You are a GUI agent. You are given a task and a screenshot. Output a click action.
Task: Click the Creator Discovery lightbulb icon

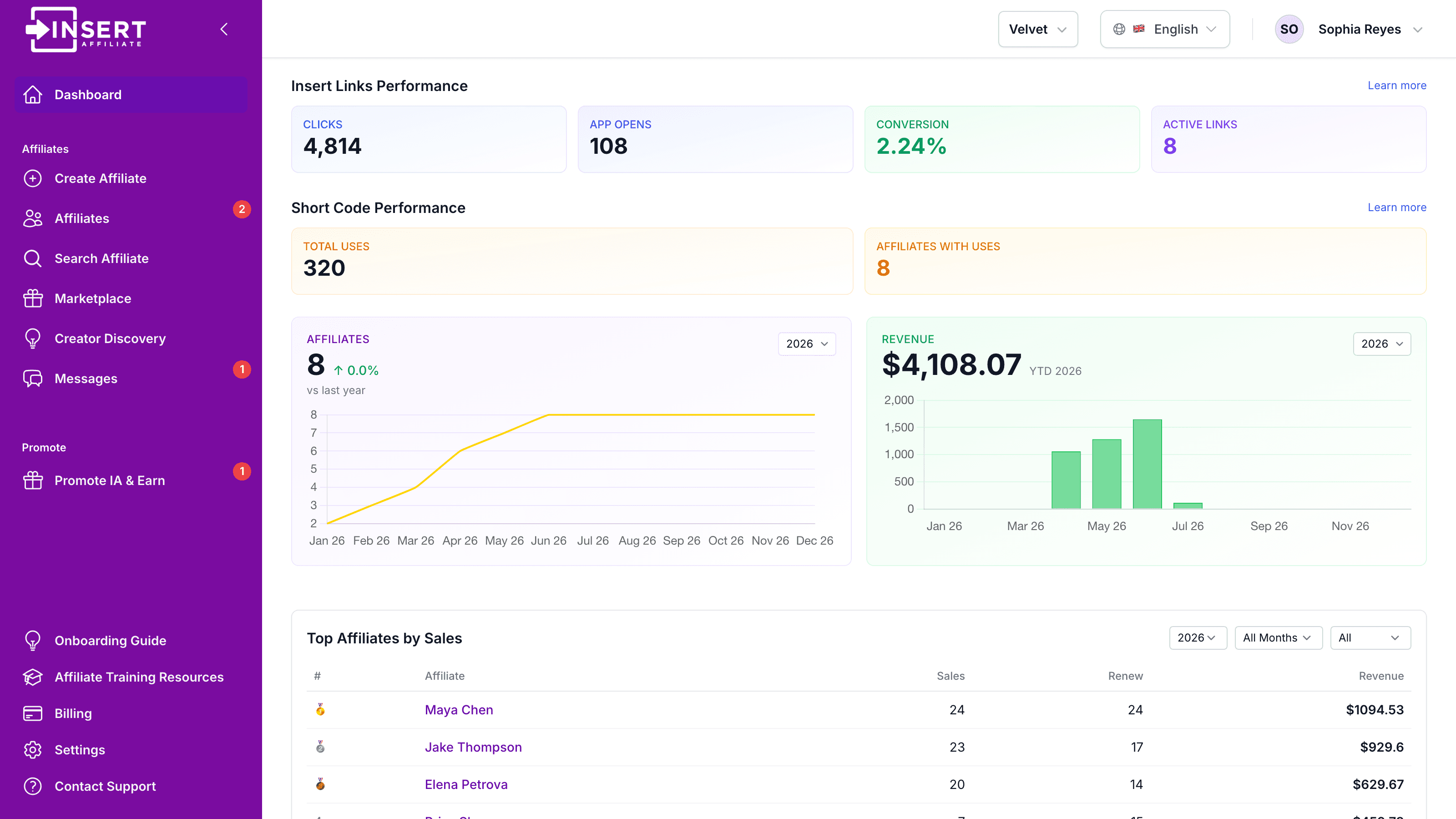click(x=33, y=339)
